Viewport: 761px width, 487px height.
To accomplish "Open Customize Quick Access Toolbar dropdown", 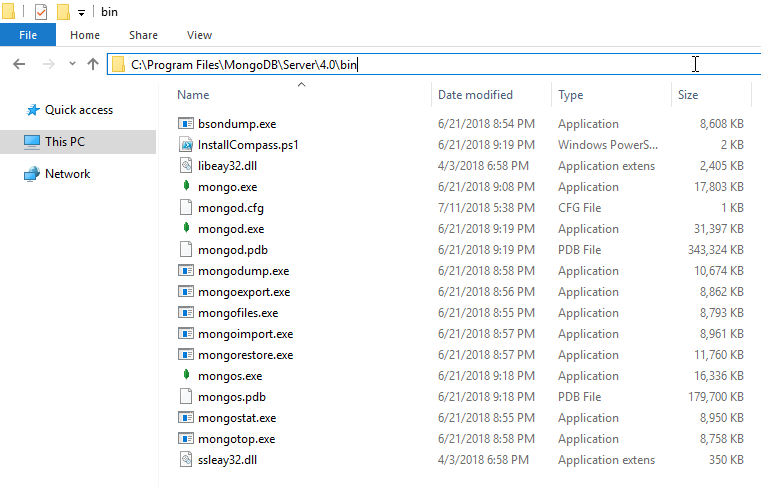I will coord(82,13).
